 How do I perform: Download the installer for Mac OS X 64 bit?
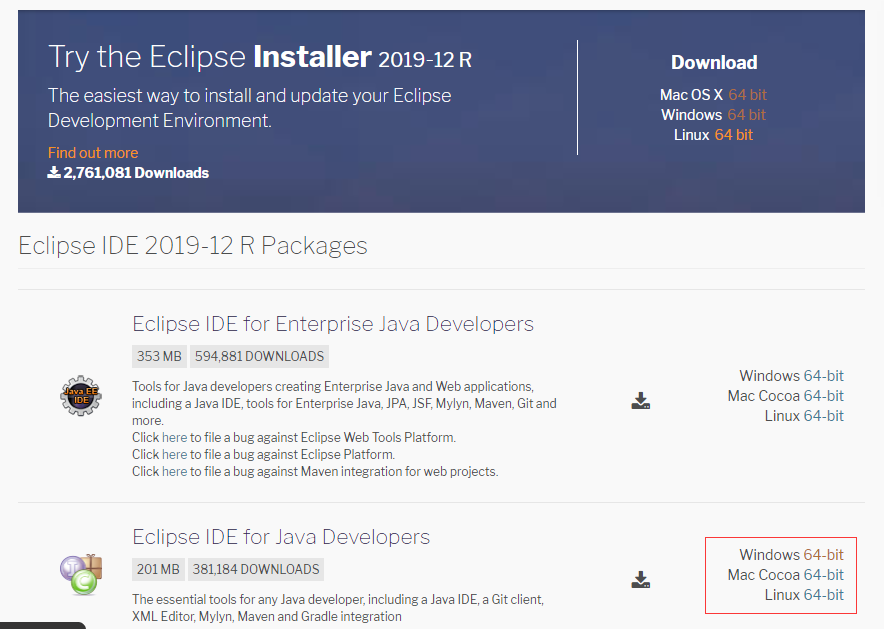coord(746,94)
